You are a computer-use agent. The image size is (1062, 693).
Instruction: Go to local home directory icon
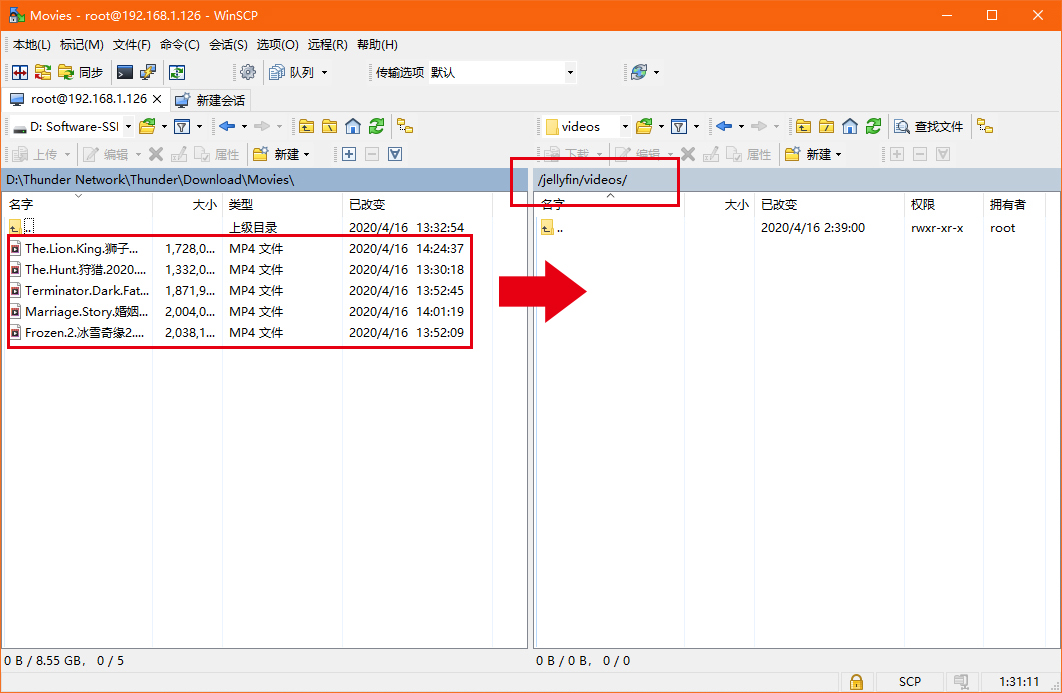353,127
